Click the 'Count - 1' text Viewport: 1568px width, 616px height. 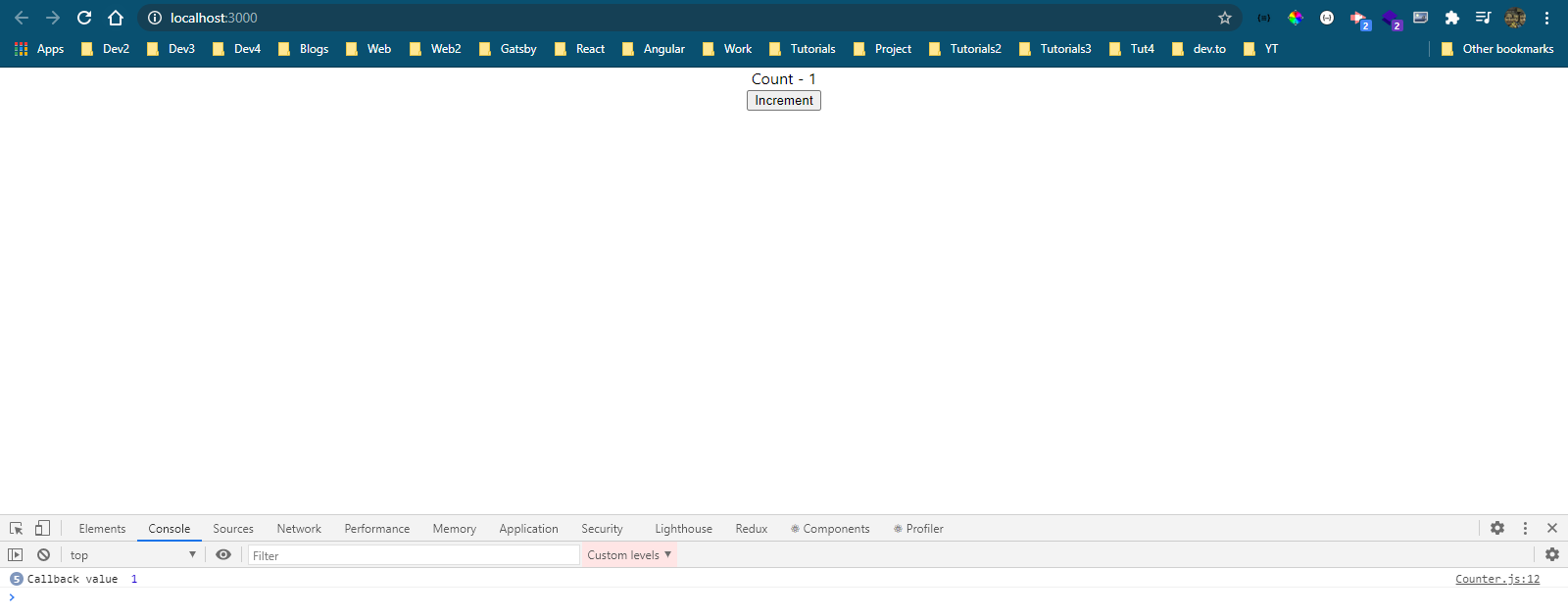pos(784,79)
